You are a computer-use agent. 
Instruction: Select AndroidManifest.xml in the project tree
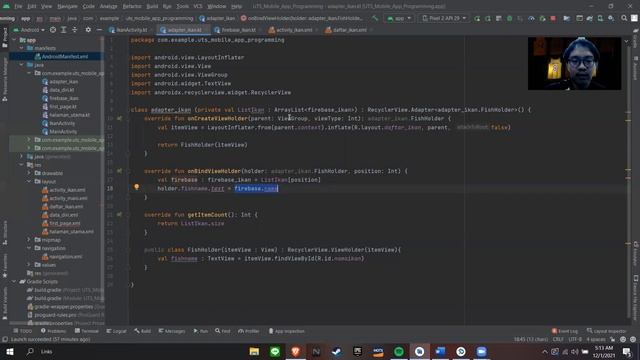point(65,56)
